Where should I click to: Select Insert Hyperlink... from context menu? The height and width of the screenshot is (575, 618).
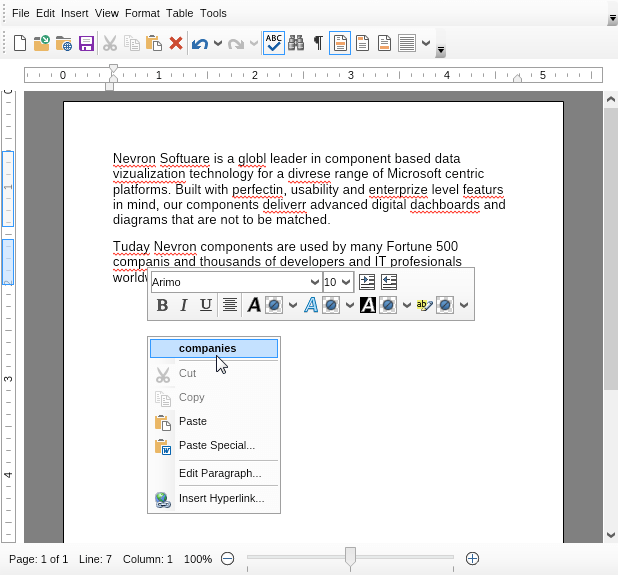click(221, 498)
